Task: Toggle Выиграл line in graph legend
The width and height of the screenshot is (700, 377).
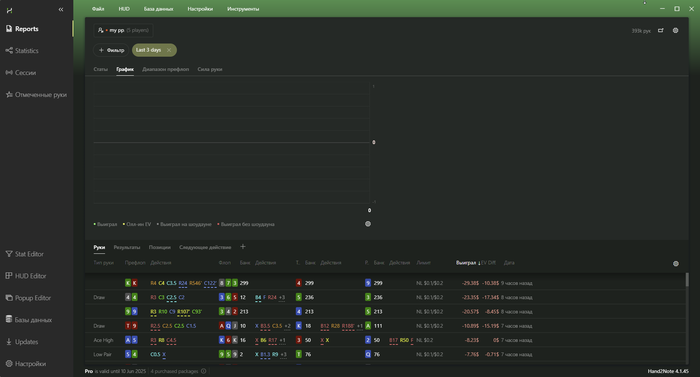Action: (105, 224)
